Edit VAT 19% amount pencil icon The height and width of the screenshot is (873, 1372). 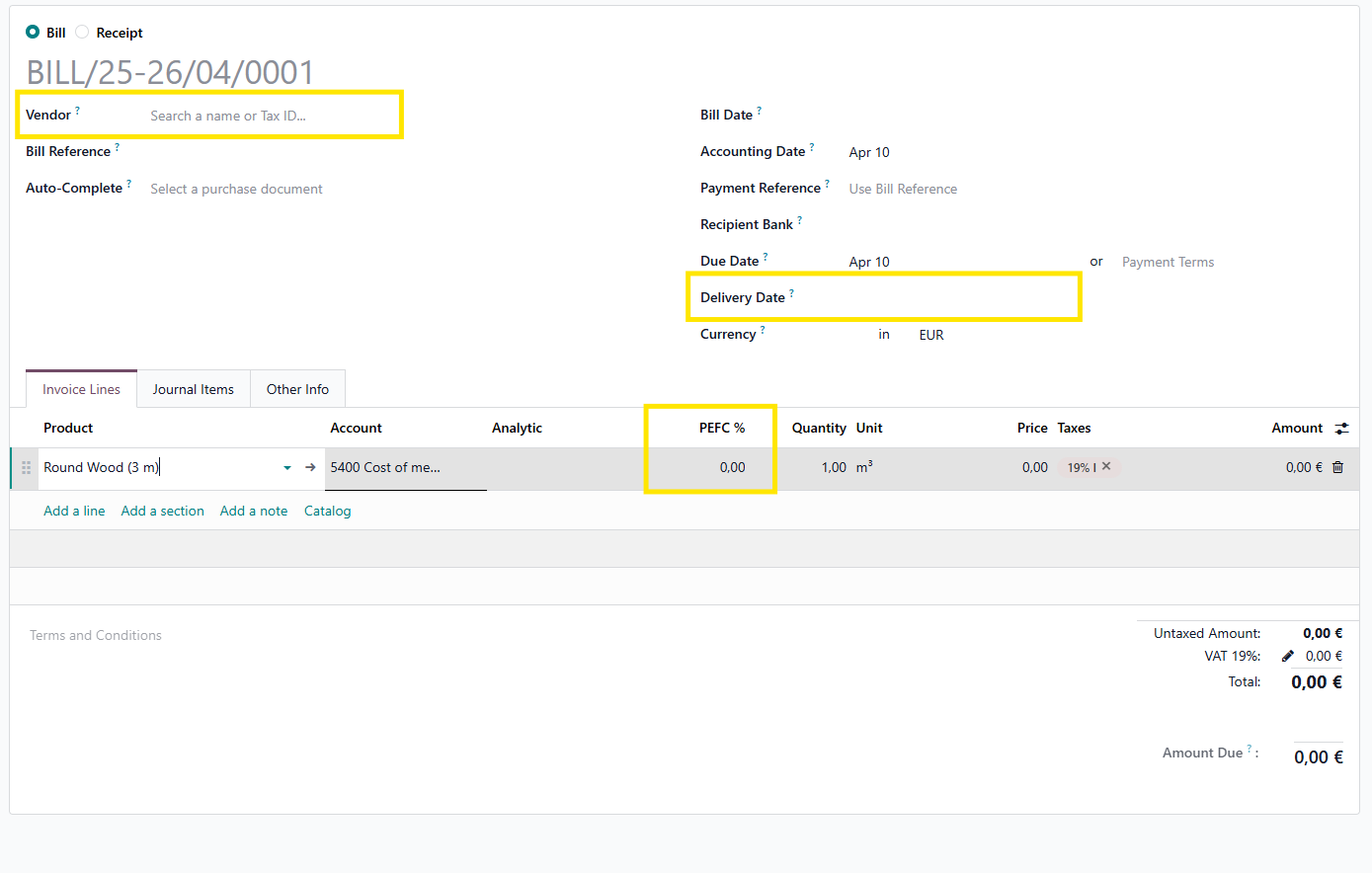1287,656
